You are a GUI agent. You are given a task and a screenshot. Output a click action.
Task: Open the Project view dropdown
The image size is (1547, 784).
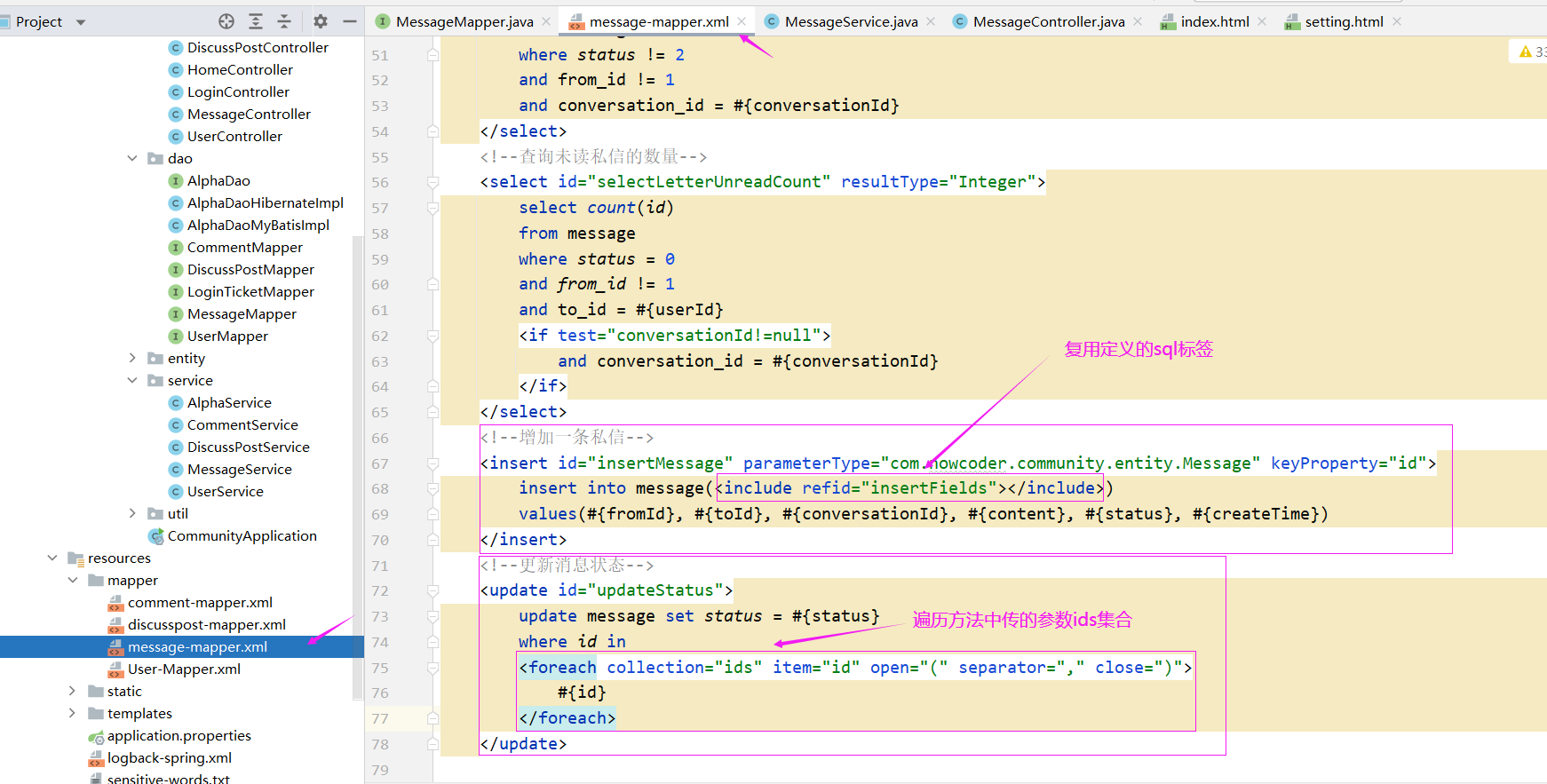(x=81, y=22)
